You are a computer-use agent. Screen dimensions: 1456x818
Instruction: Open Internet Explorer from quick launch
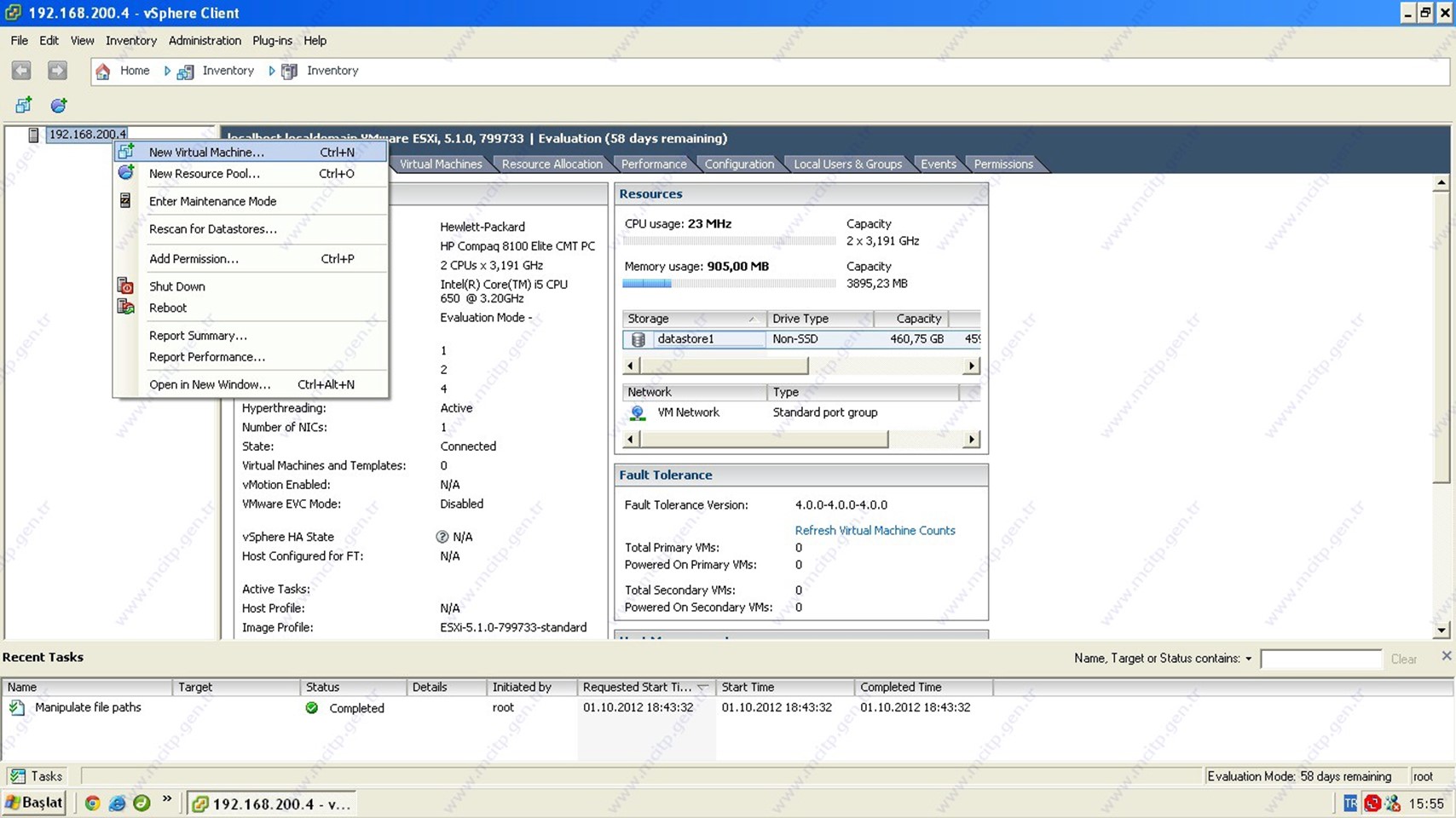[x=118, y=804]
